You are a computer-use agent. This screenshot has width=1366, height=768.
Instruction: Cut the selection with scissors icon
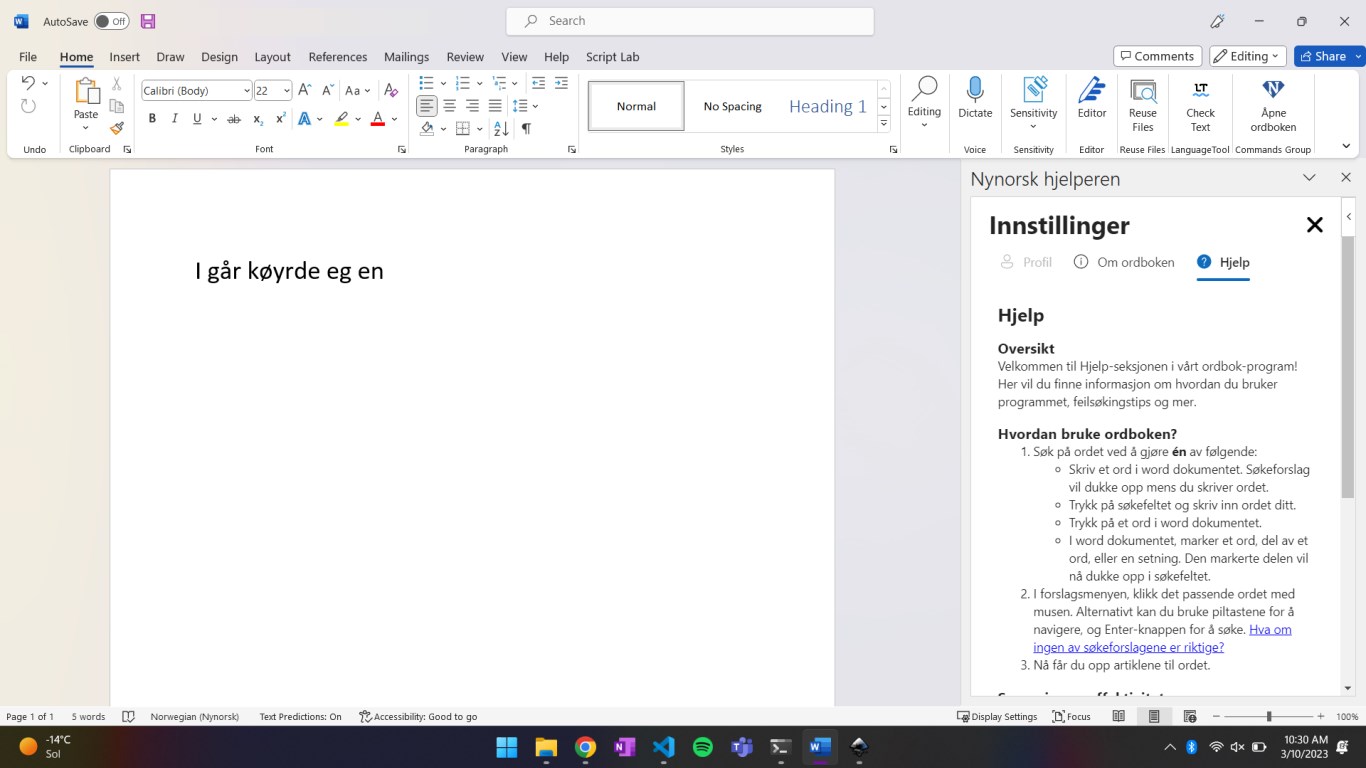click(116, 84)
